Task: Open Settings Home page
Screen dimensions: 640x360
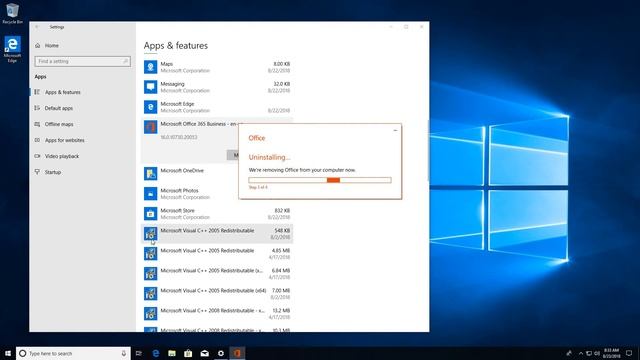Action: [47, 45]
